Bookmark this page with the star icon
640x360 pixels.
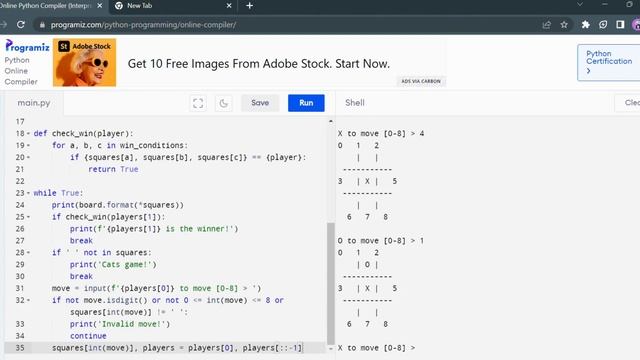pyautogui.click(x=564, y=25)
